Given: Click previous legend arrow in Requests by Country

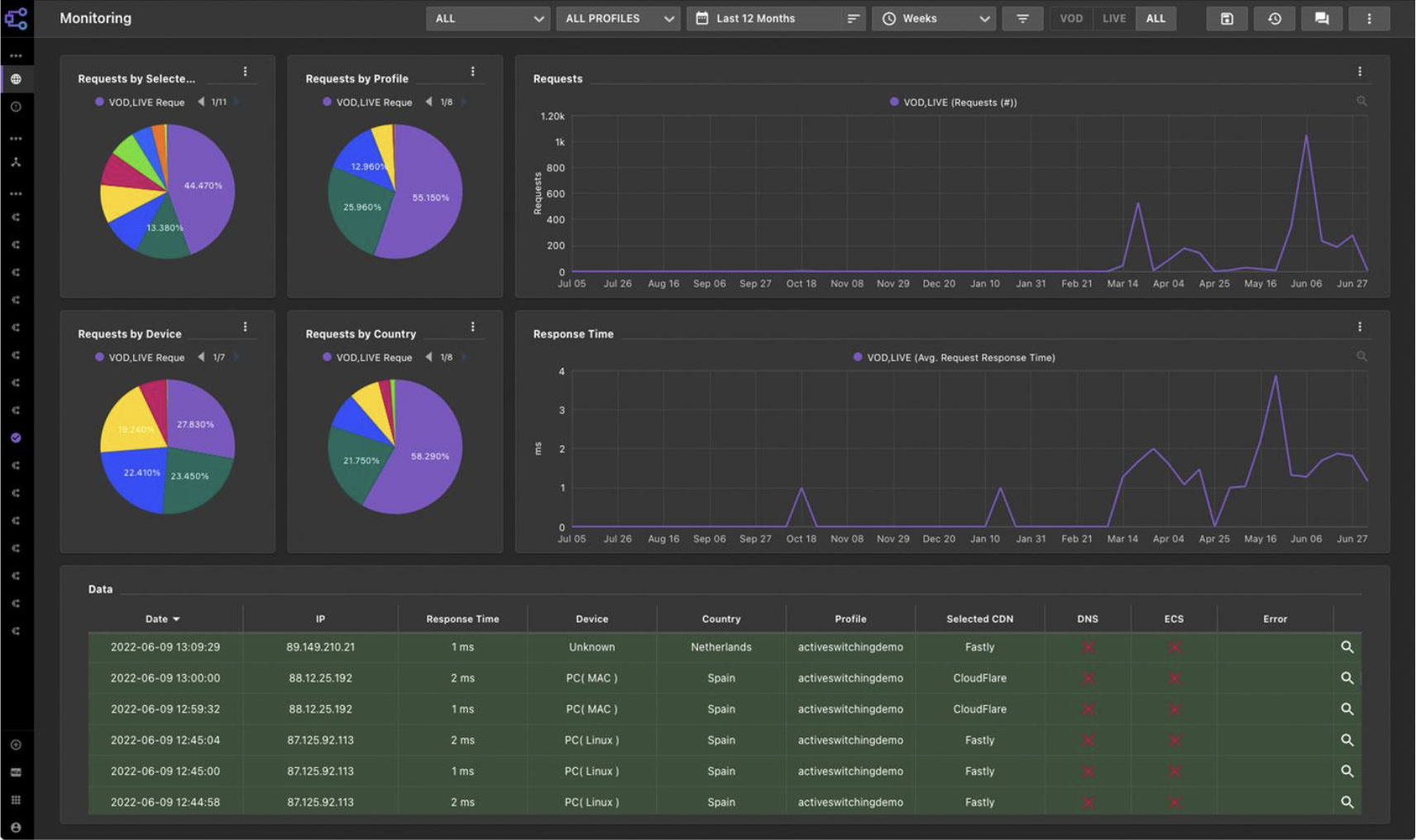Looking at the screenshot, I should [x=428, y=357].
